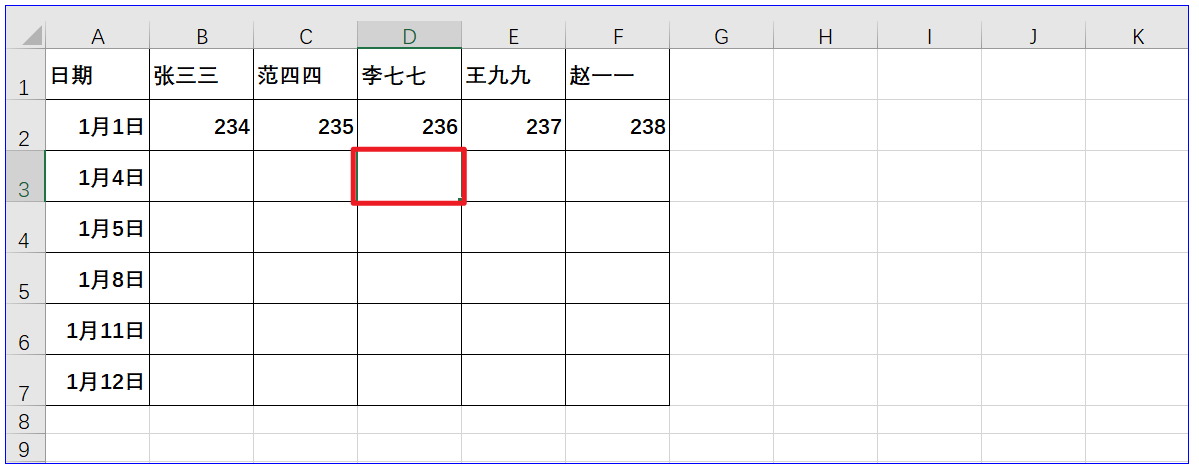Click empty cell D6 in 1月11日 row
This screenshot has width=1199, height=467.
click(x=409, y=329)
